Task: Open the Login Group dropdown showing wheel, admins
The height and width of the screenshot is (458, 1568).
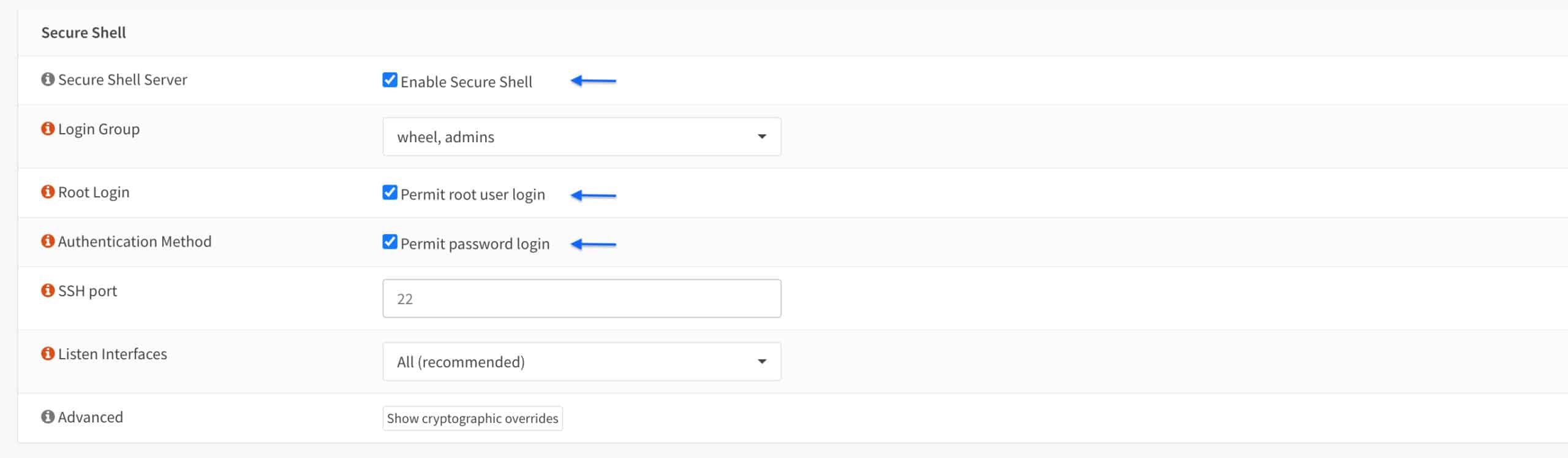Action: (x=581, y=137)
